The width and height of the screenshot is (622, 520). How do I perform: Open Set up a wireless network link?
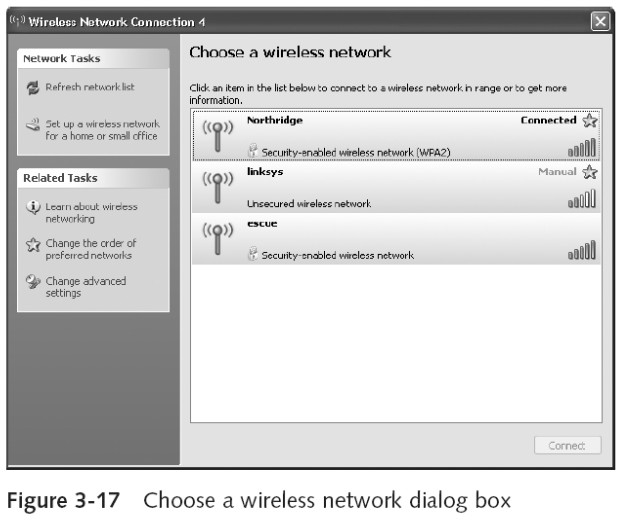click(102, 130)
